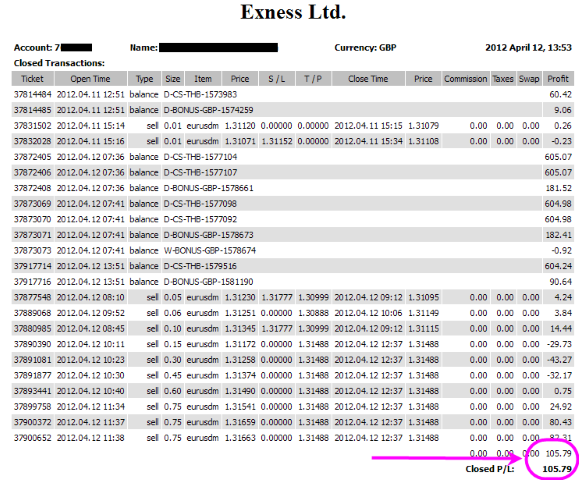Select ticket number 37899758

point(32,407)
